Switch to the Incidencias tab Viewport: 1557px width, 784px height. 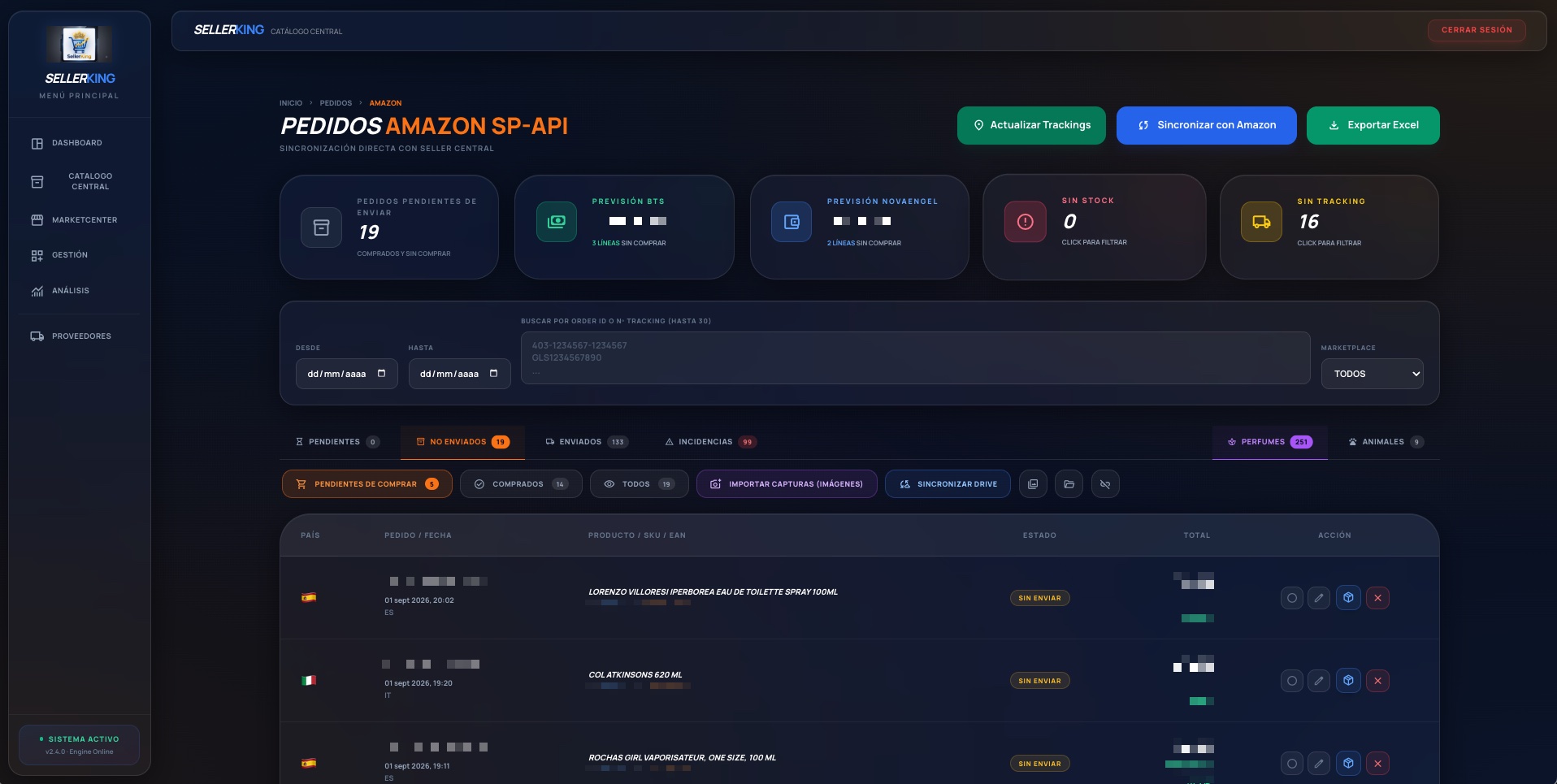coord(710,442)
